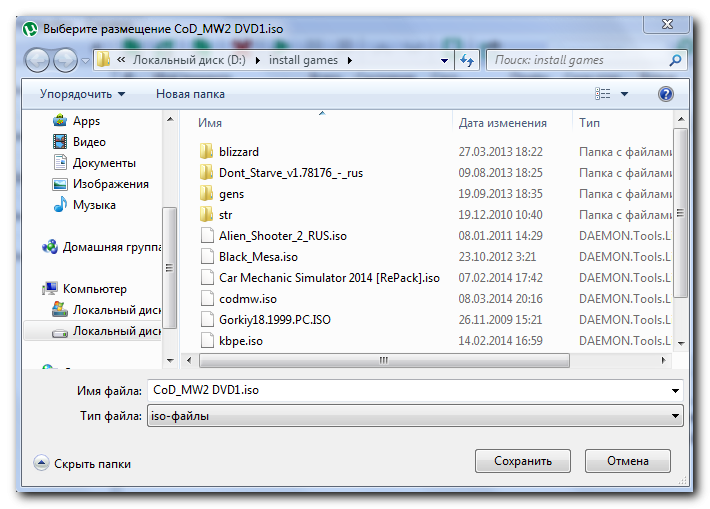Viewport: 710px width, 509px height.
Task: Select the Alien_Shooter_2_RUS.iso file
Action: click(x=283, y=236)
